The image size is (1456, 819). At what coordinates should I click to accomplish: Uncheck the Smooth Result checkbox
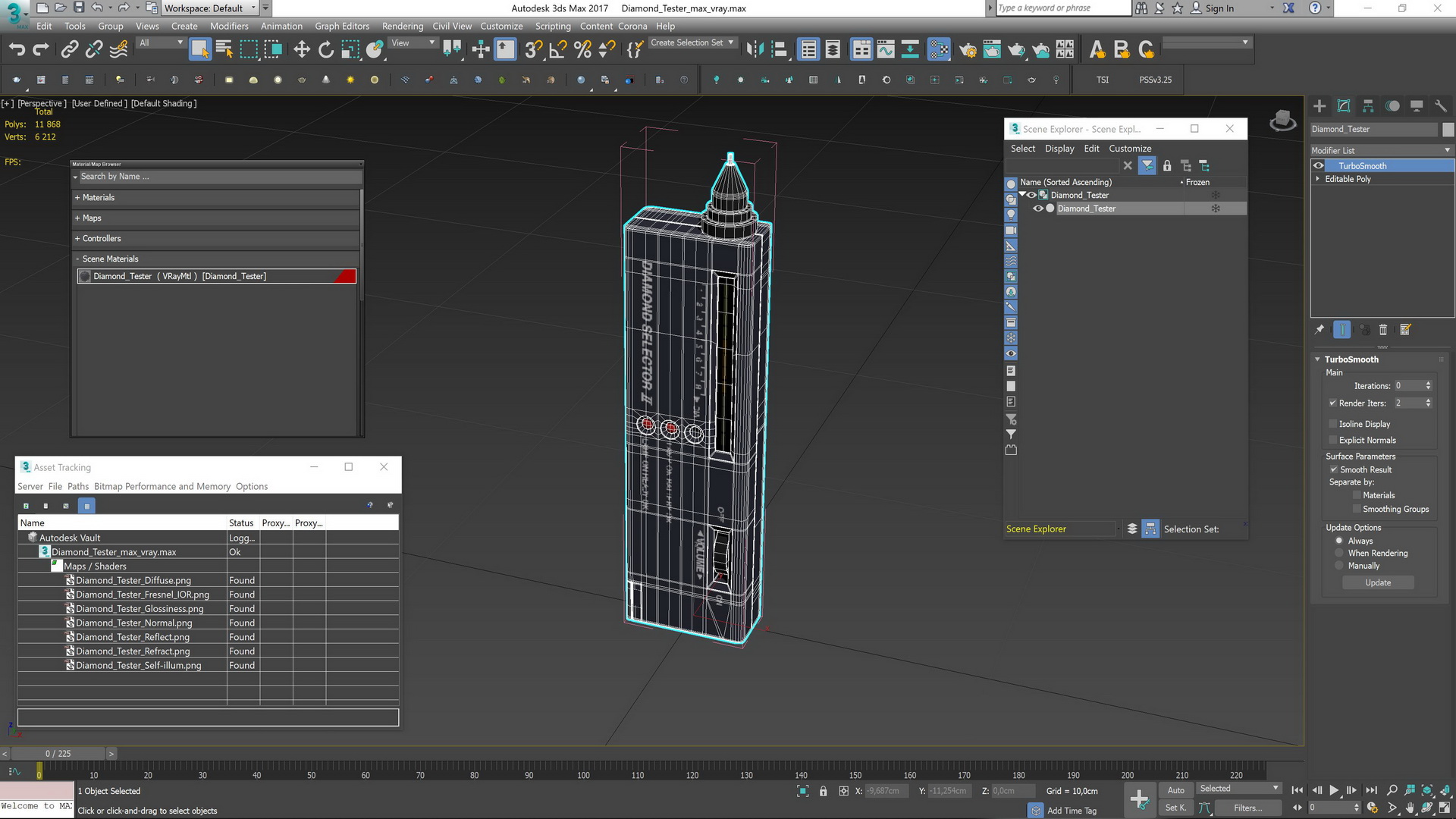1333,469
